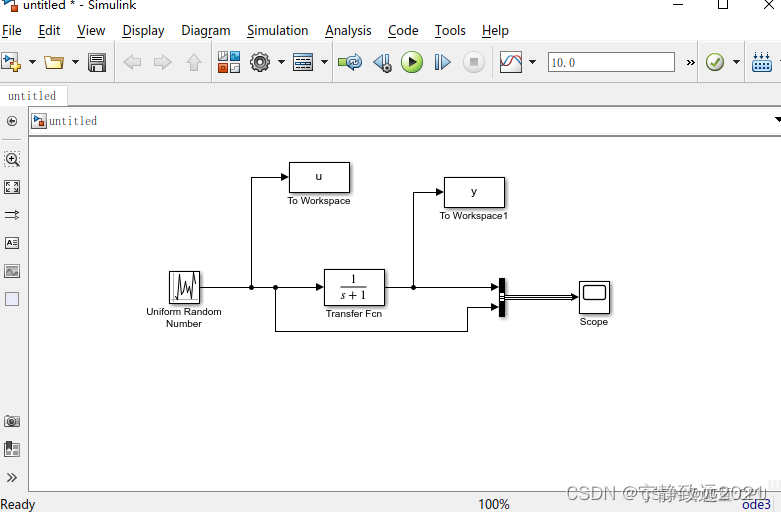Expand the Model Explorer dropdown arrow
This screenshot has width=781, height=512.
tap(324, 62)
